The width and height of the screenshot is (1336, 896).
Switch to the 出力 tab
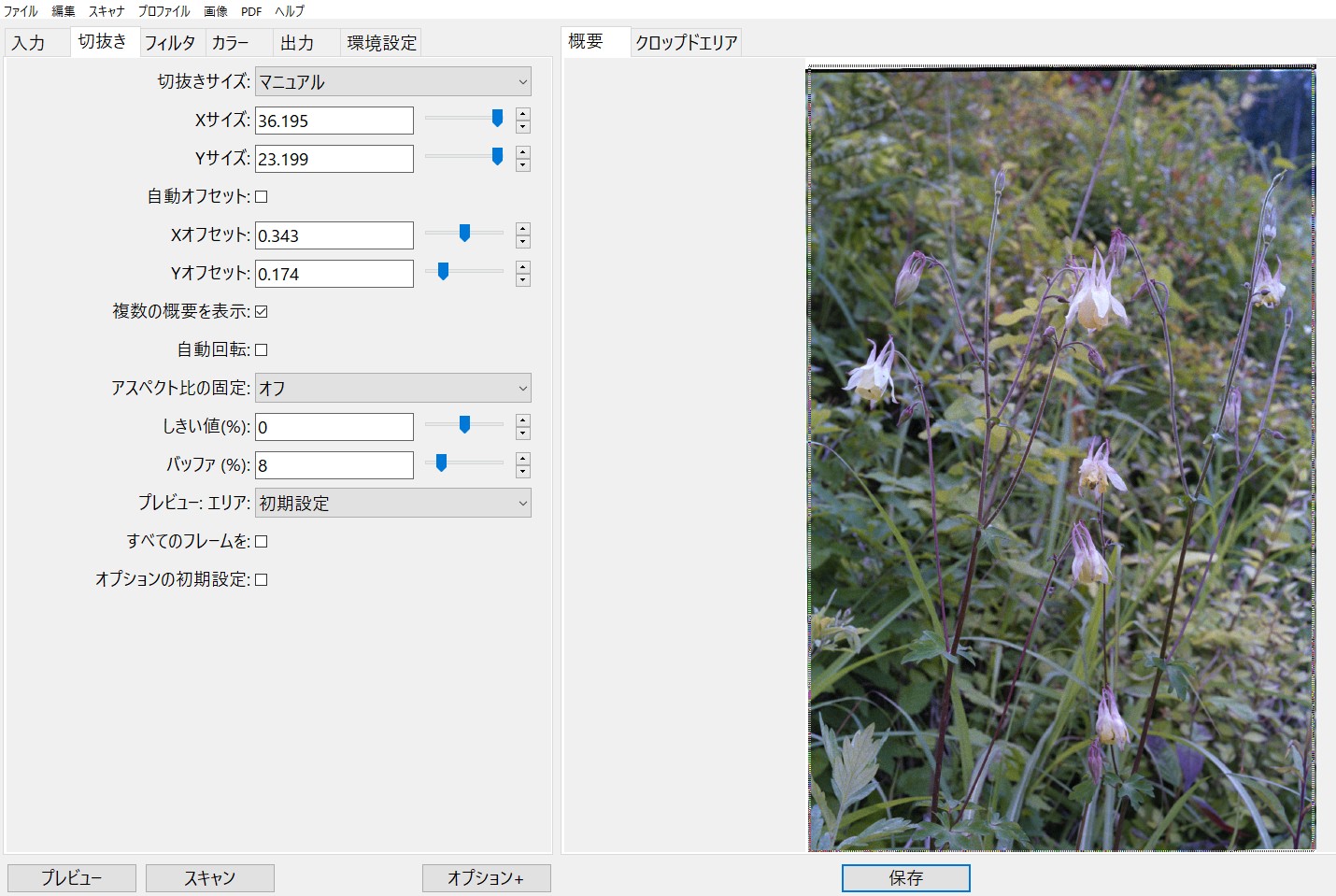[299, 42]
